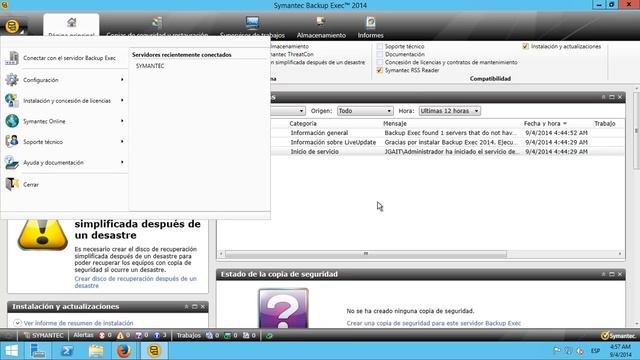Open Crear disco de recuperación después de un desastre link
Screen dimensions: 640x360
[136, 282]
